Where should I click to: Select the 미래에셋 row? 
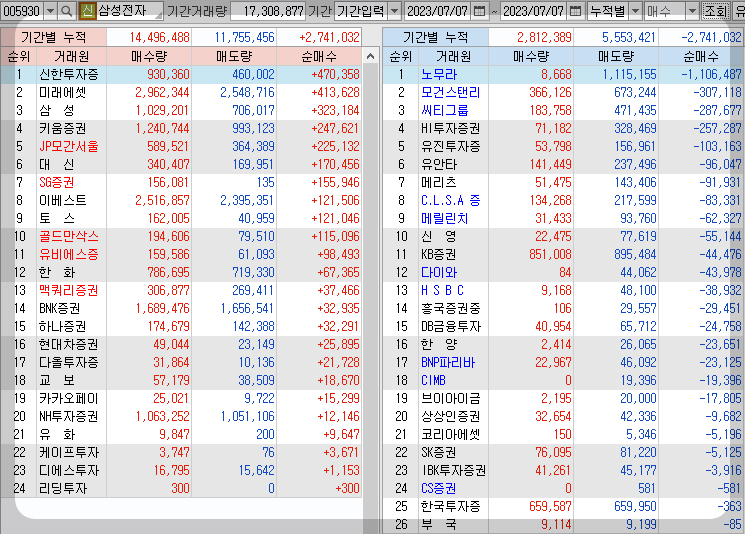pyautogui.click(x=181, y=93)
